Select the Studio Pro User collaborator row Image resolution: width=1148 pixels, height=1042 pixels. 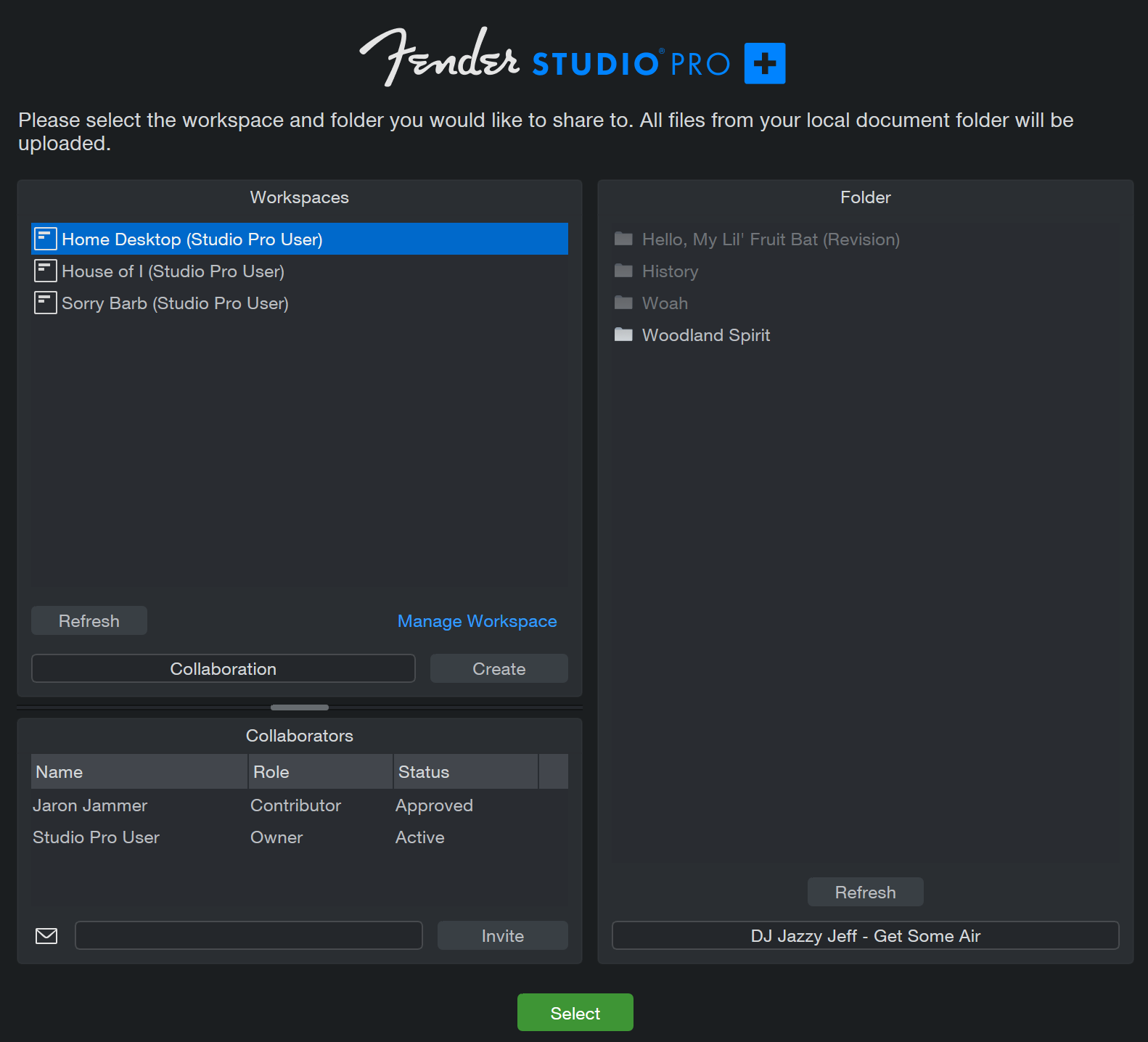coord(300,837)
